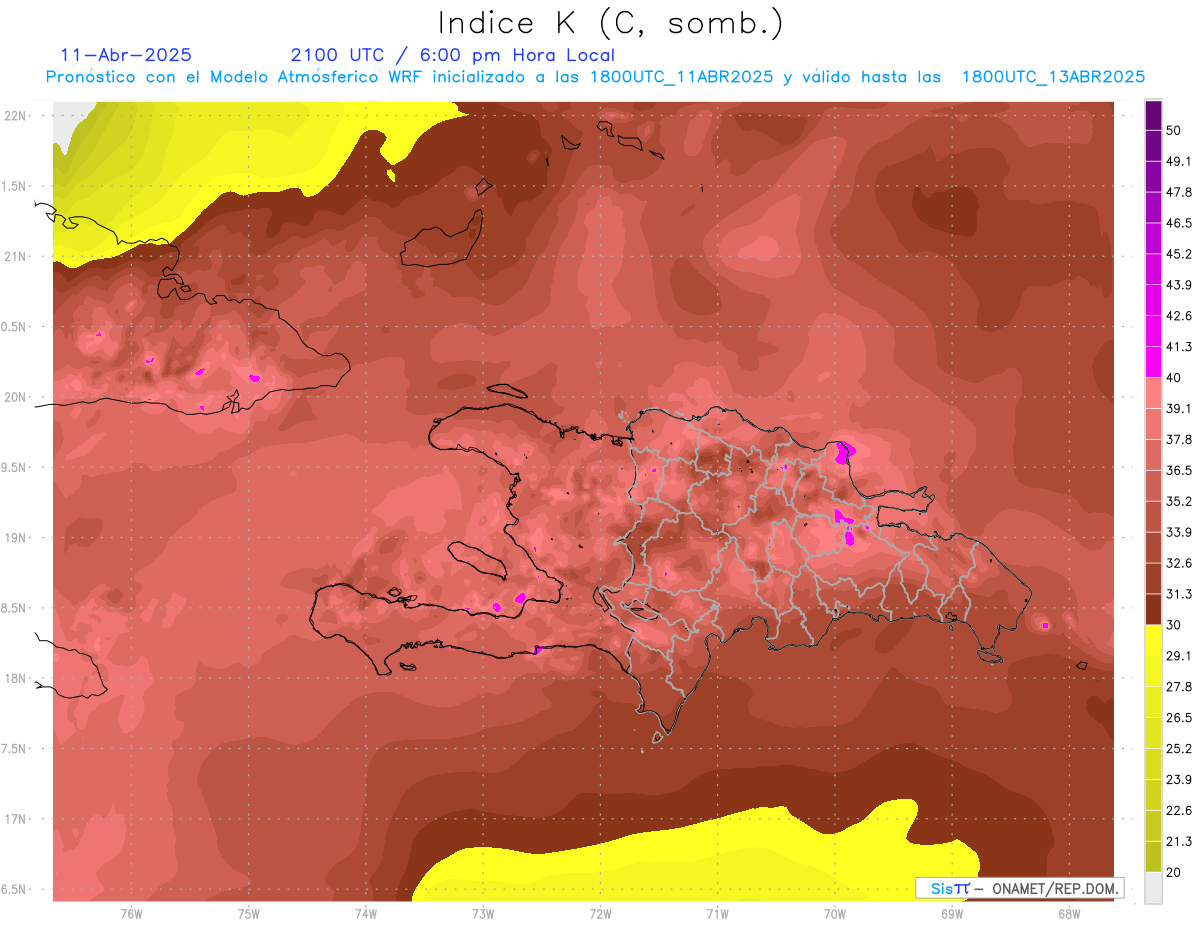Click the legend value "25.2"
Image resolution: width=1200 pixels, height=927 pixels.
(1178, 749)
